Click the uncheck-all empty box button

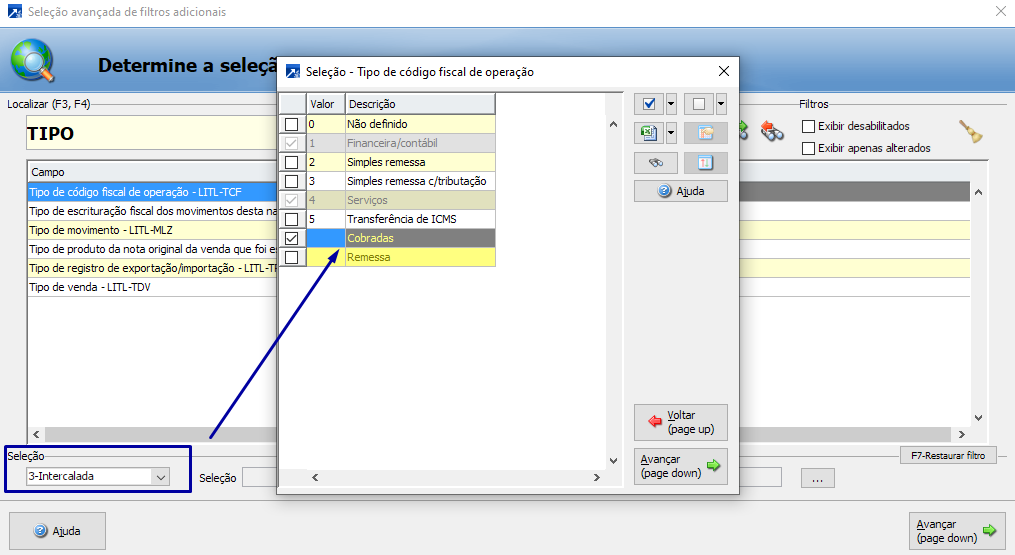698,104
